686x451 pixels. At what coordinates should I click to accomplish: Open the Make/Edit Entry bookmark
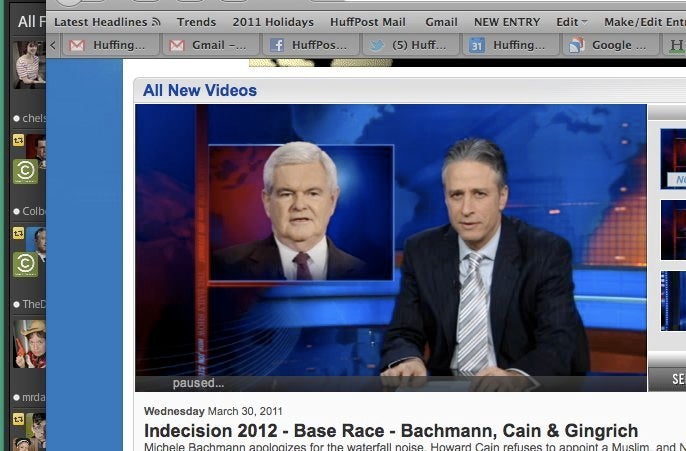click(645, 22)
